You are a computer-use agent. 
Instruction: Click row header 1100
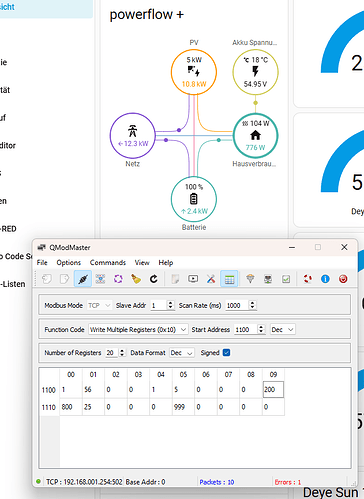click(x=49, y=390)
